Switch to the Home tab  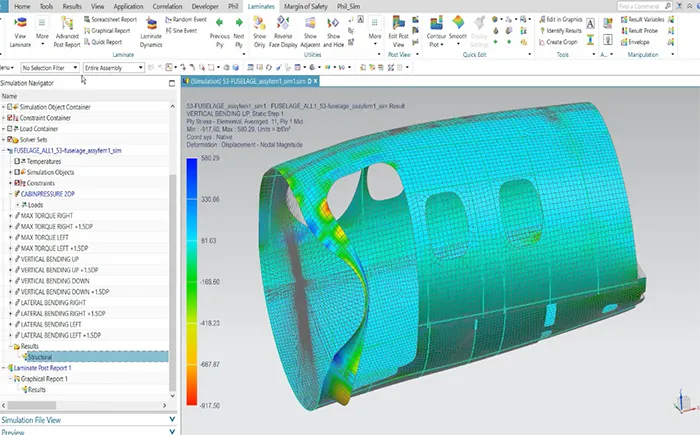point(22,6)
